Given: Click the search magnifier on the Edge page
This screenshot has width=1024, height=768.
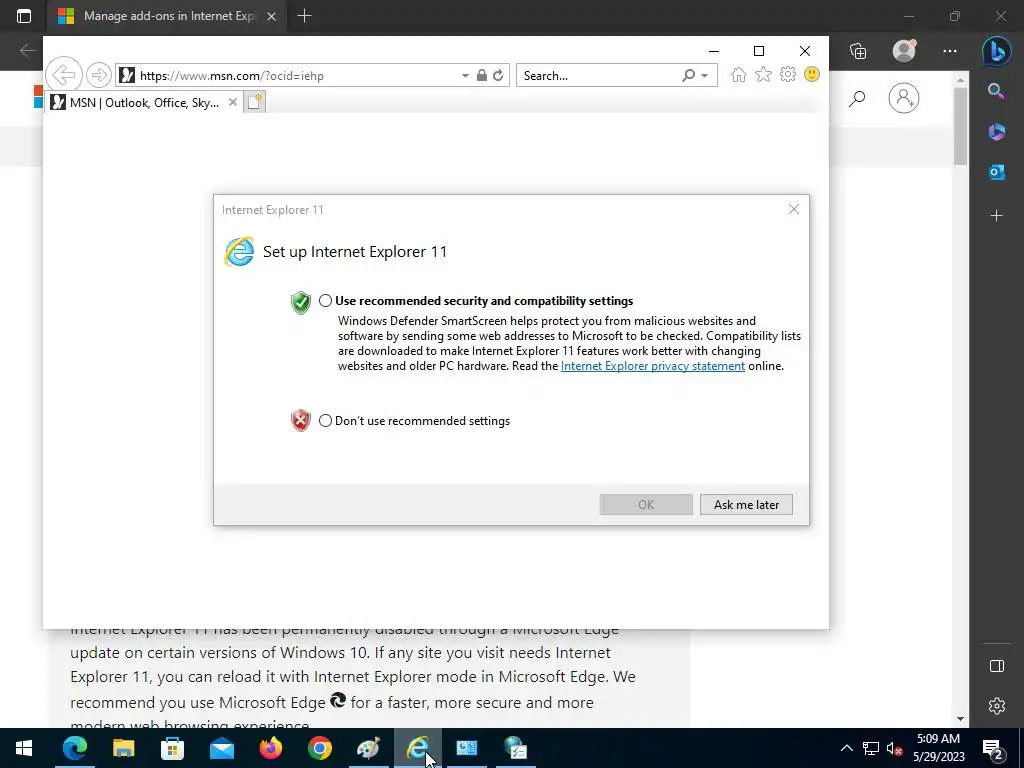Looking at the screenshot, I should coord(857,99).
